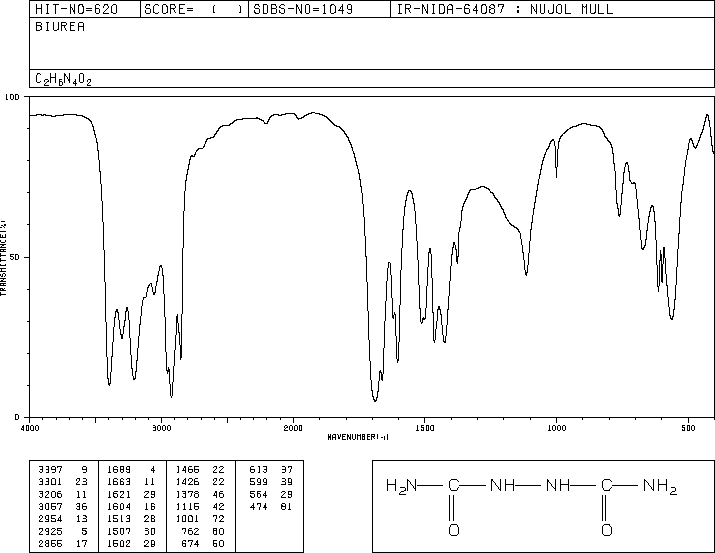
Task: Click the 1500 tick label on wavenumber axis
Action: (425, 428)
